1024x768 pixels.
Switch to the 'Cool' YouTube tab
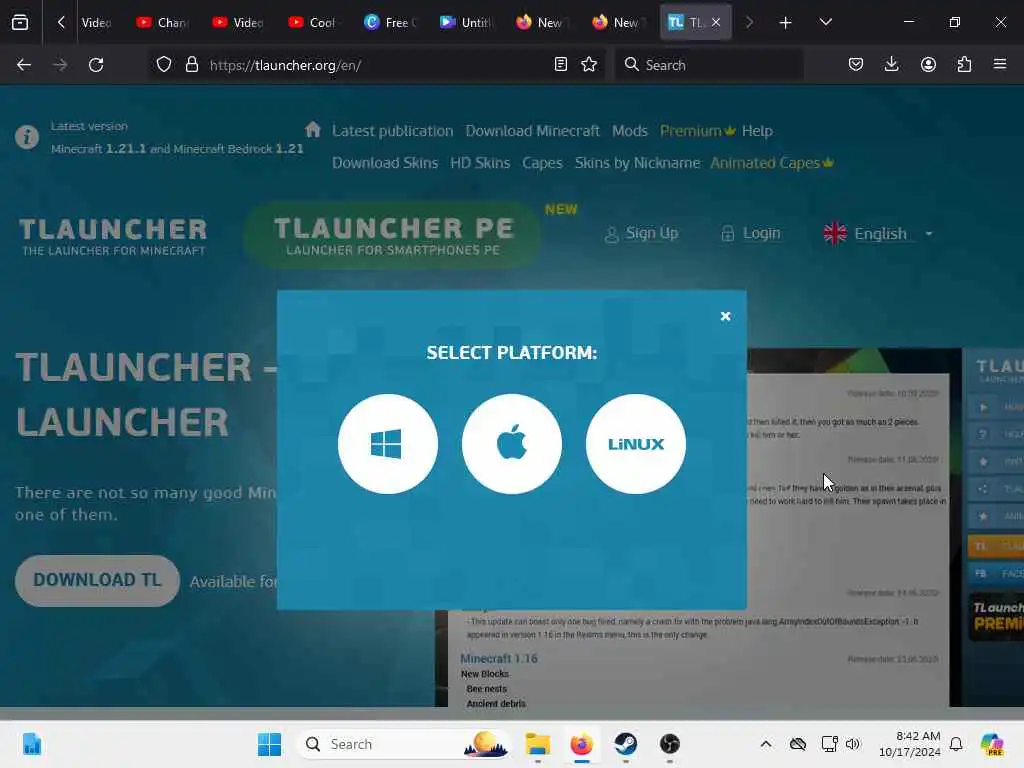point(314,22)
